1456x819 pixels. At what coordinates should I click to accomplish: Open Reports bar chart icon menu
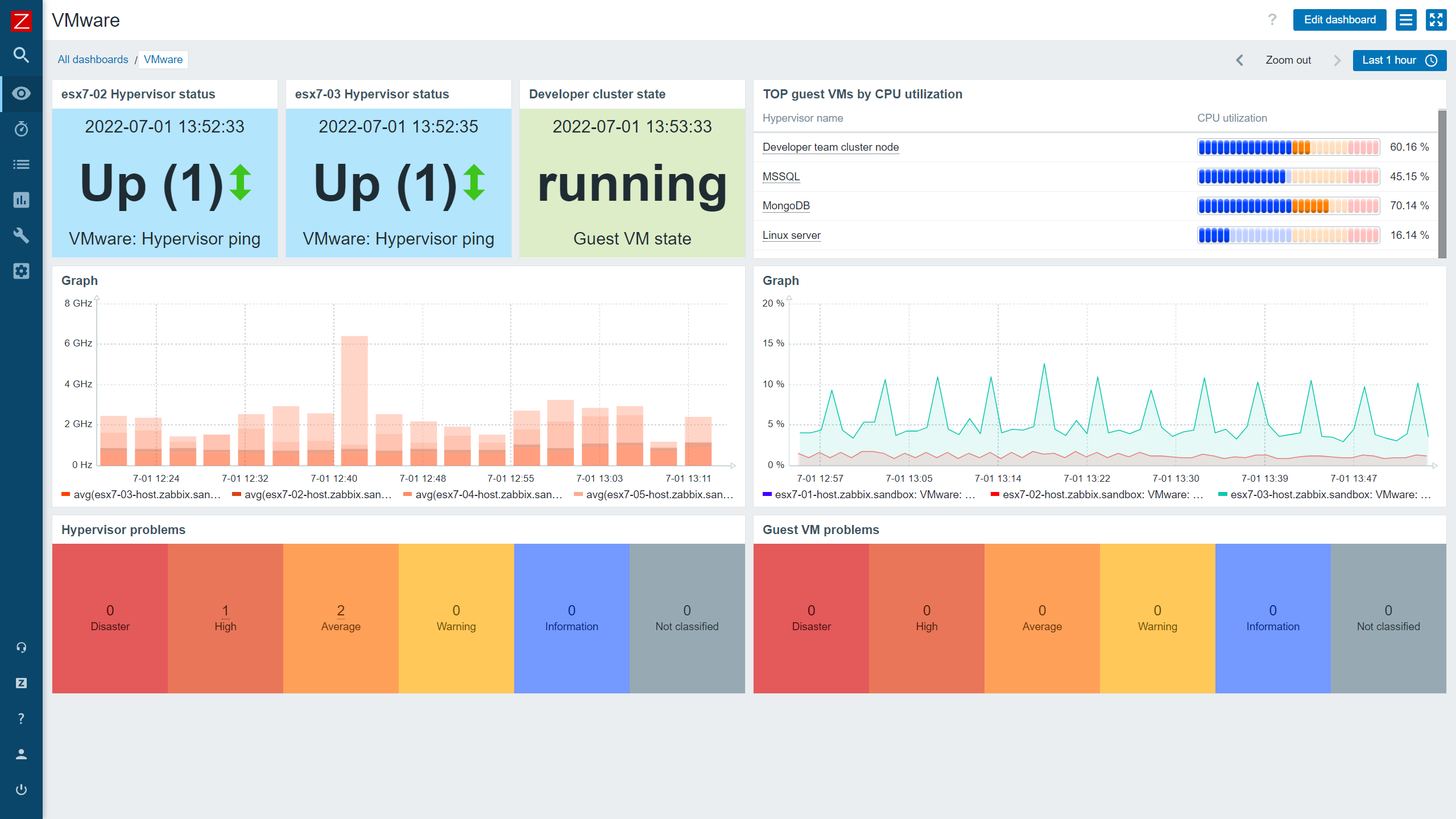pyautogui.click(x=21, y=200)
